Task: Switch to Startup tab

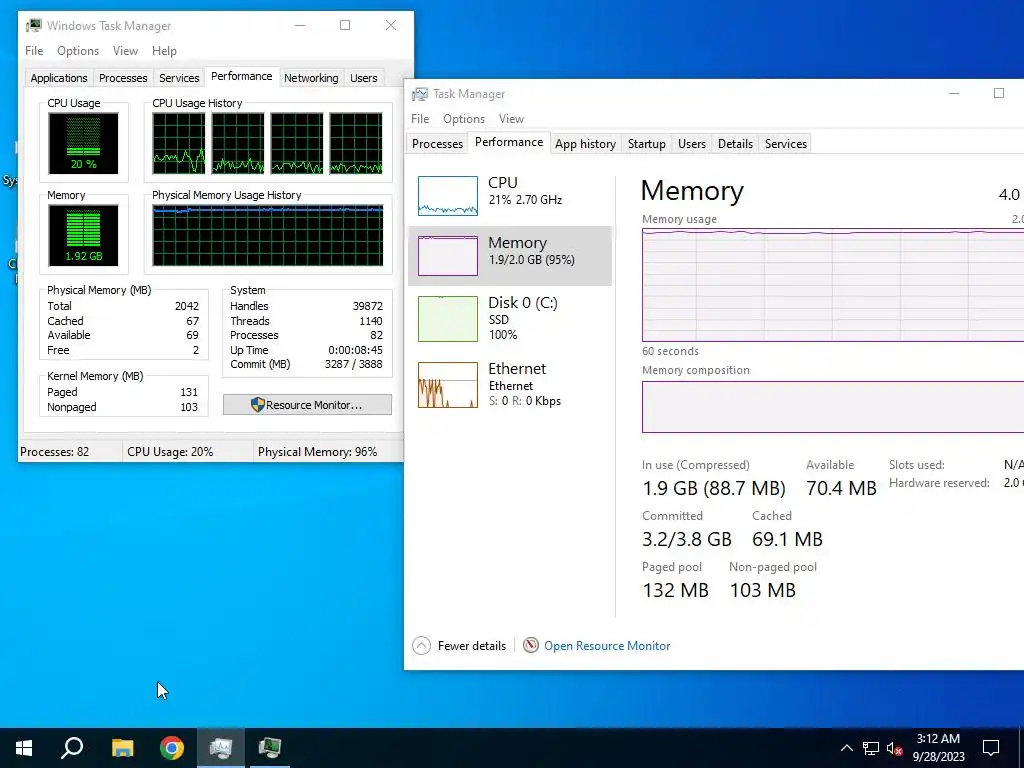Action: pyautogui.click(x=647, y=144)
